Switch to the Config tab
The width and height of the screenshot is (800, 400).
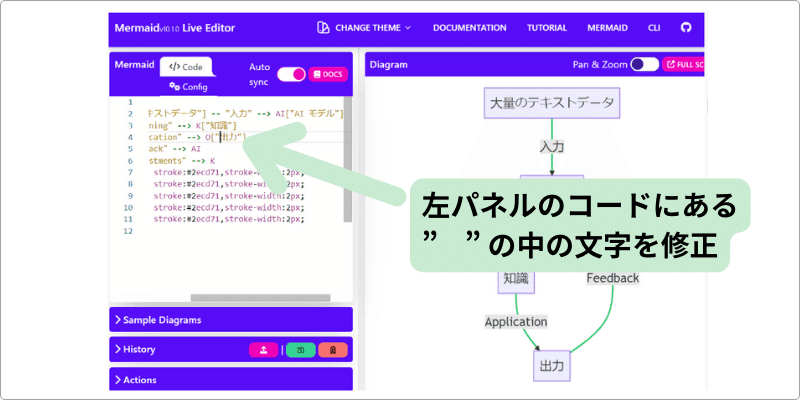click(x=188, y=86)
